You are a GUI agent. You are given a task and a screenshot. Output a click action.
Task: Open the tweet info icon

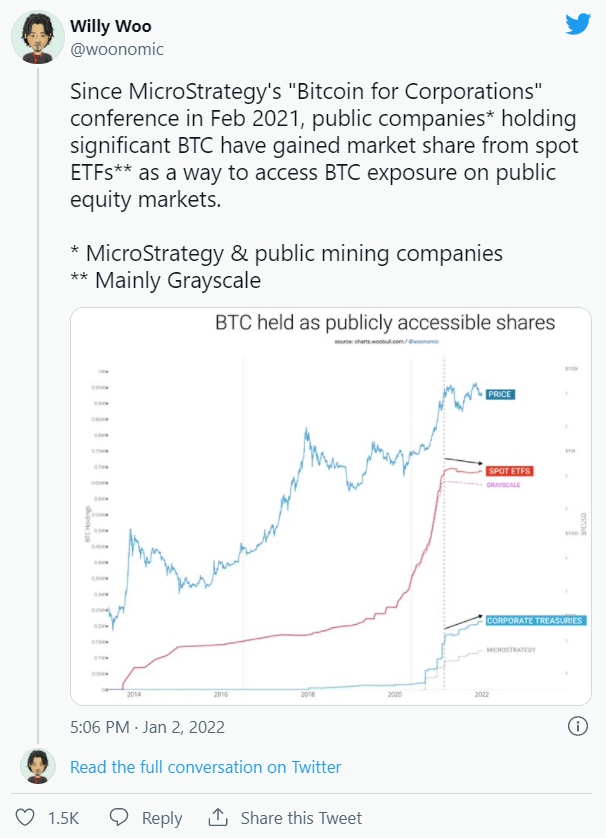[577, 726]
